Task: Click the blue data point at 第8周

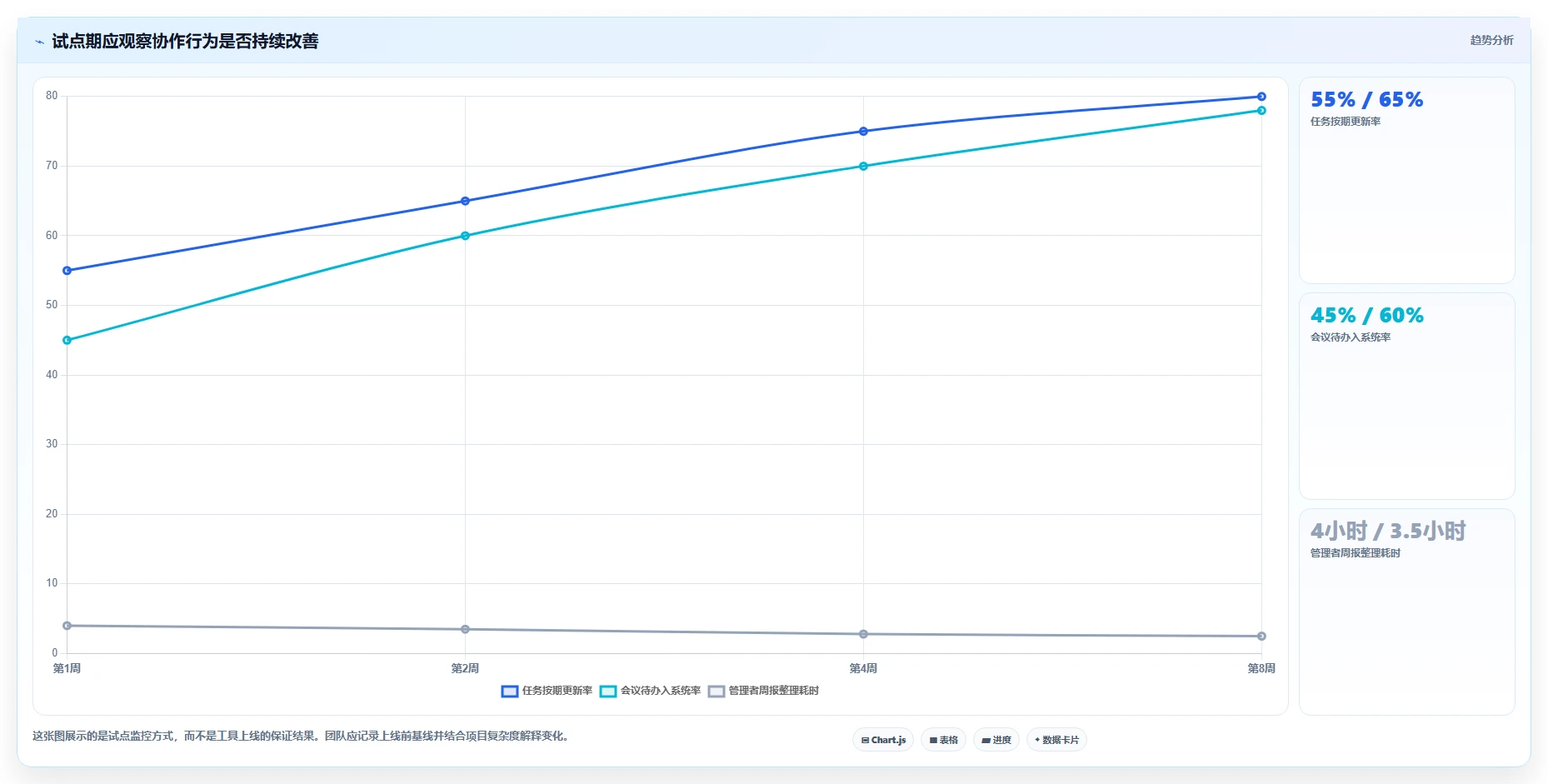Action: pyautogui.click(x=1261, y=97)
